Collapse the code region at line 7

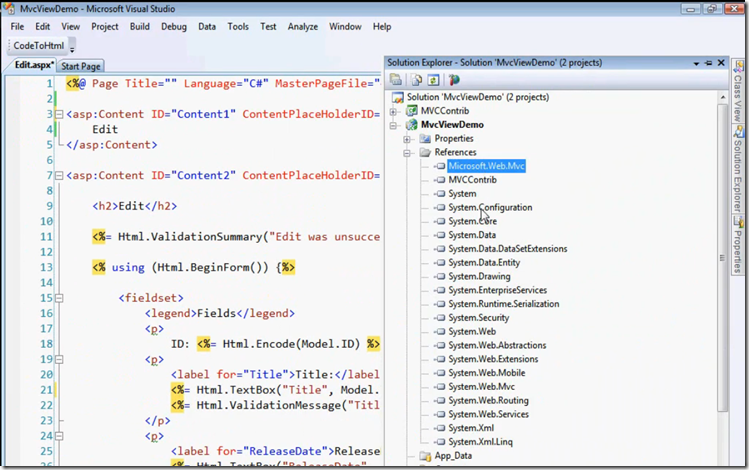coord(59,176)
